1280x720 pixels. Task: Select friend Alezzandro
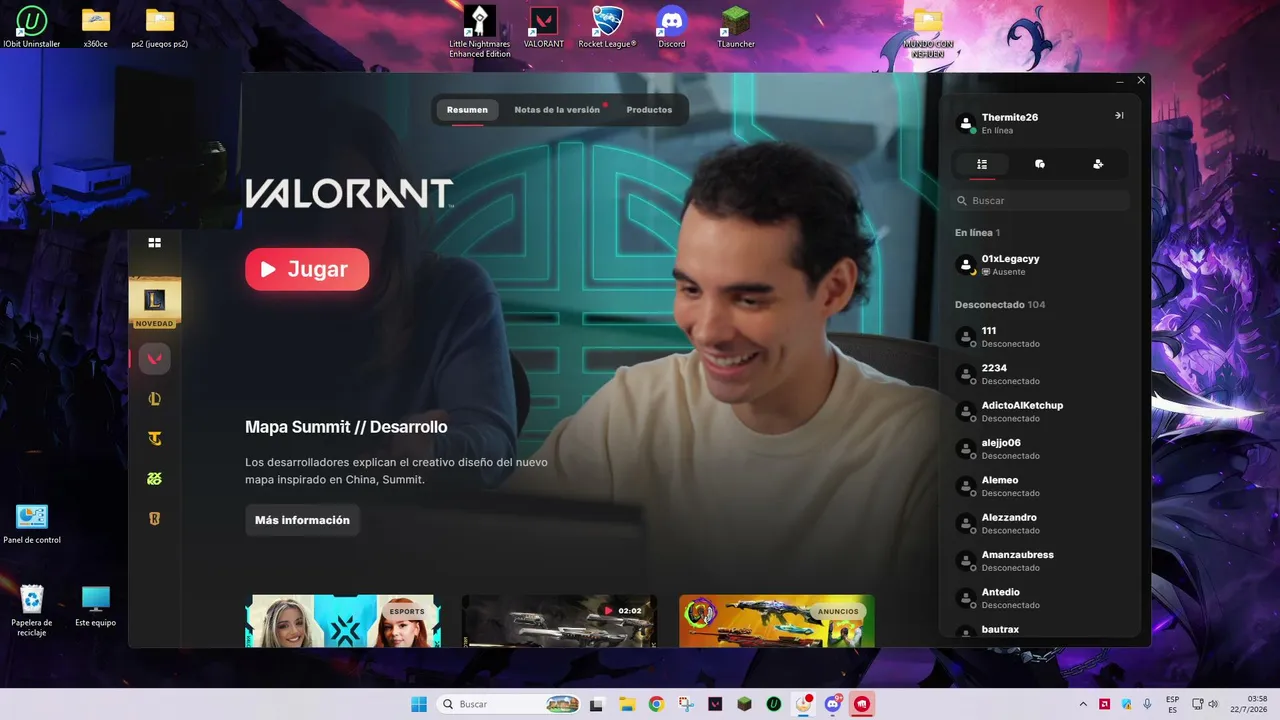pos(1040,523)
